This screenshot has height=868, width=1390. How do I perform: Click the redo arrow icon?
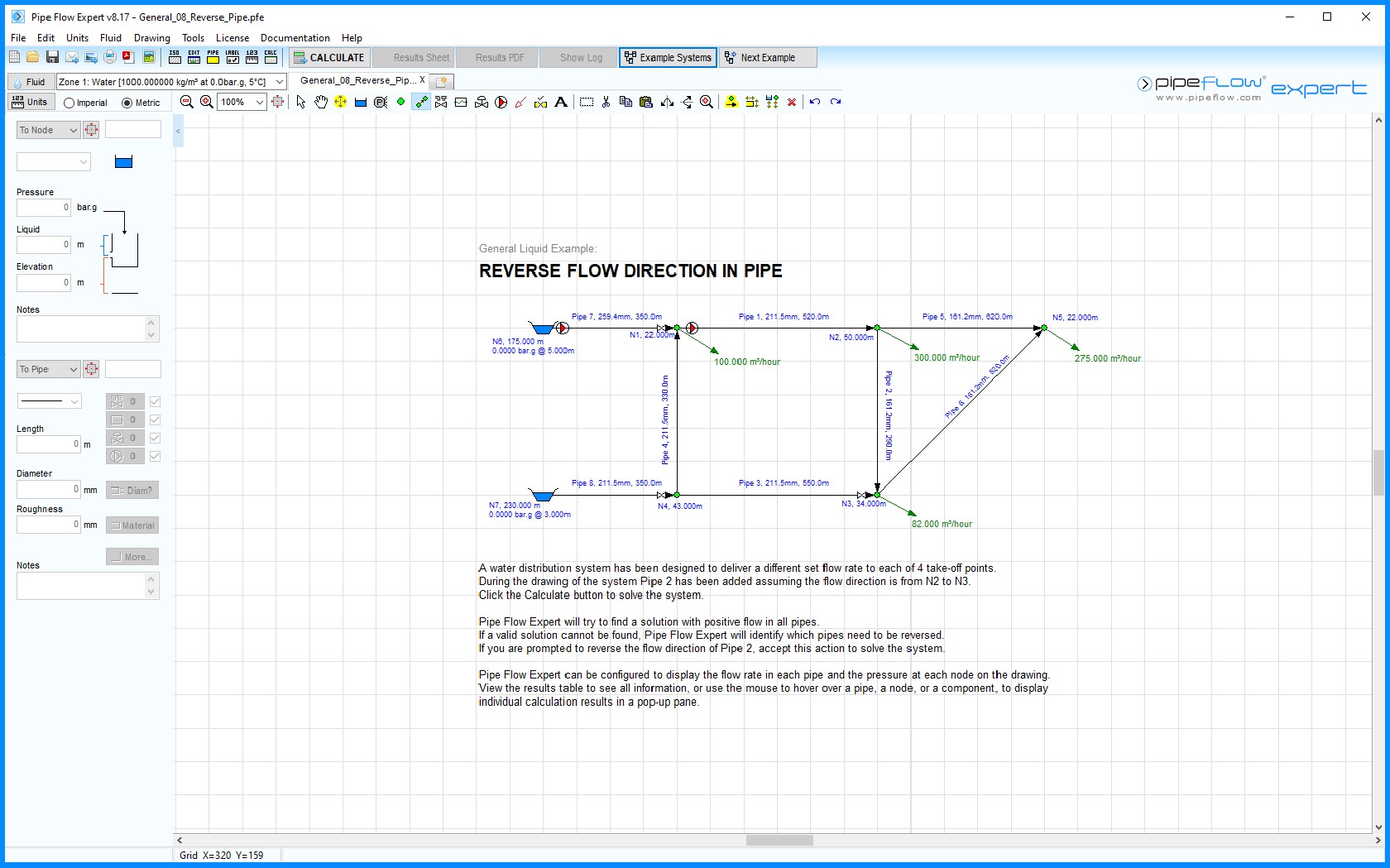(836, 102)
